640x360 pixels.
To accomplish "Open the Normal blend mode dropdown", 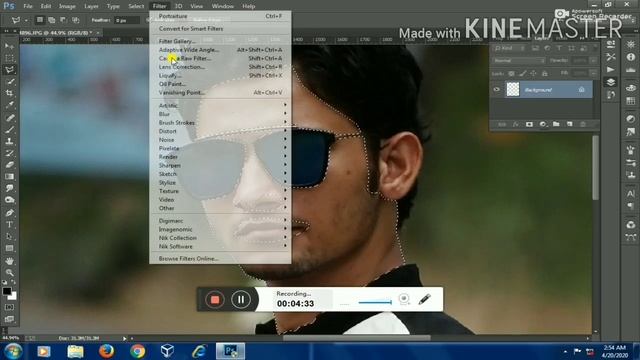I will [x=519, y=60].
